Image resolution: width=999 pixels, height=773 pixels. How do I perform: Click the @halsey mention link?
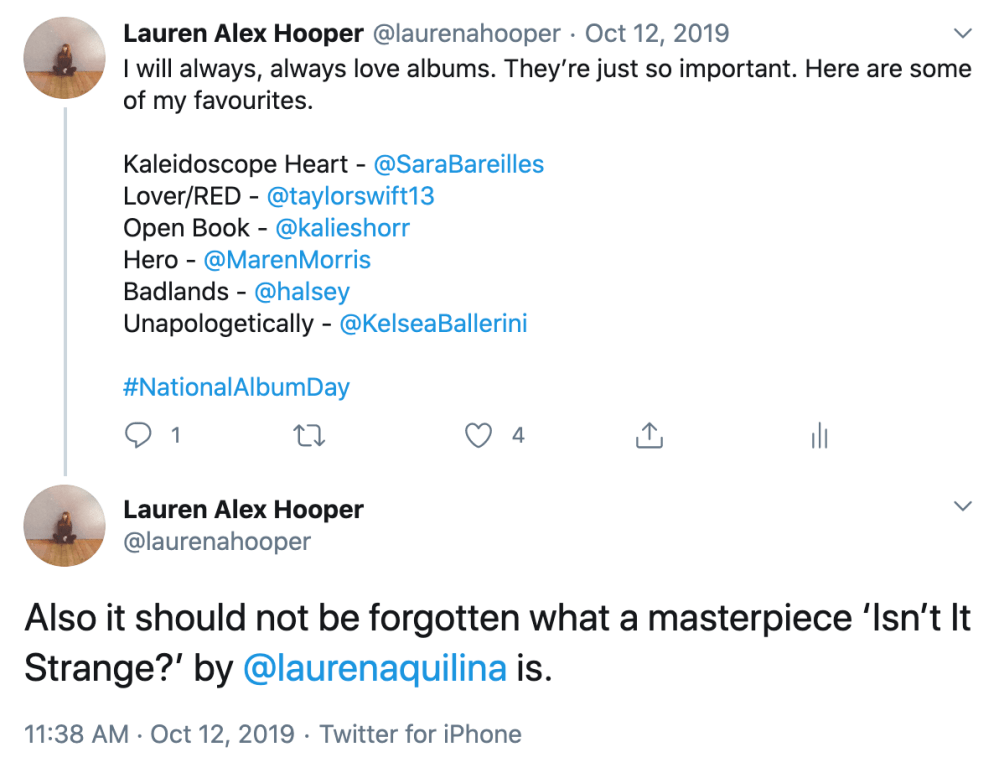click(x=302, y=292)
